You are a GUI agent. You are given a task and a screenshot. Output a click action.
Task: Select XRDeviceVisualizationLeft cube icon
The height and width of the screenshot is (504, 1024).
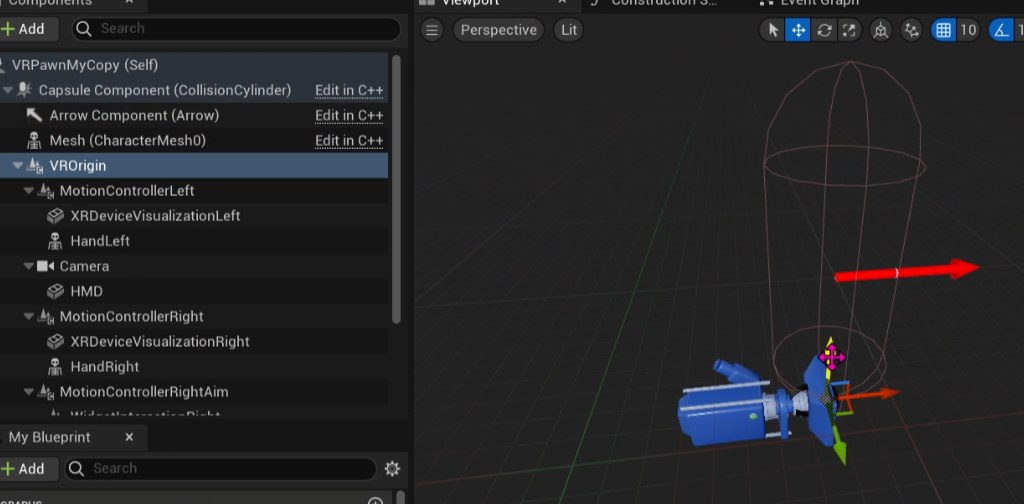[x=56, y=216]
